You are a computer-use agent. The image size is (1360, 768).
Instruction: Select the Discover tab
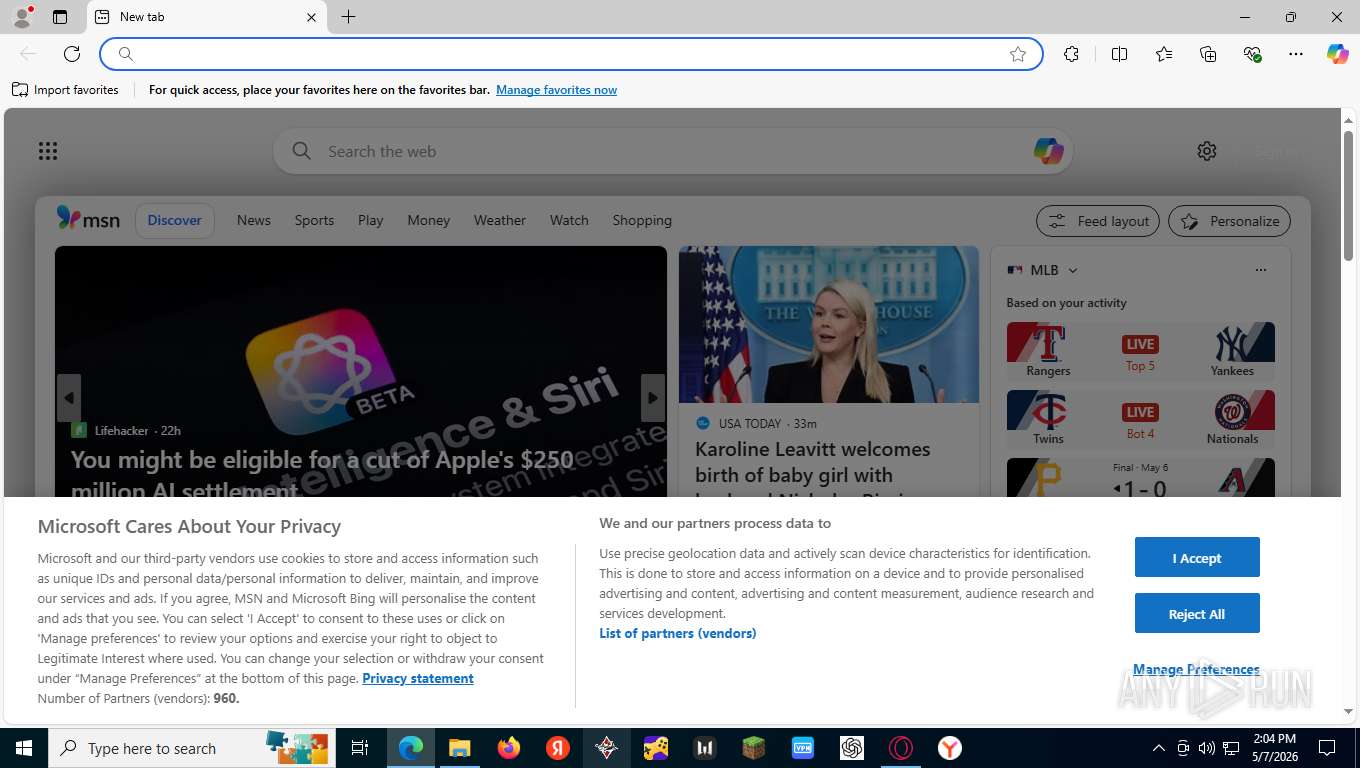(x=175, y=220)
